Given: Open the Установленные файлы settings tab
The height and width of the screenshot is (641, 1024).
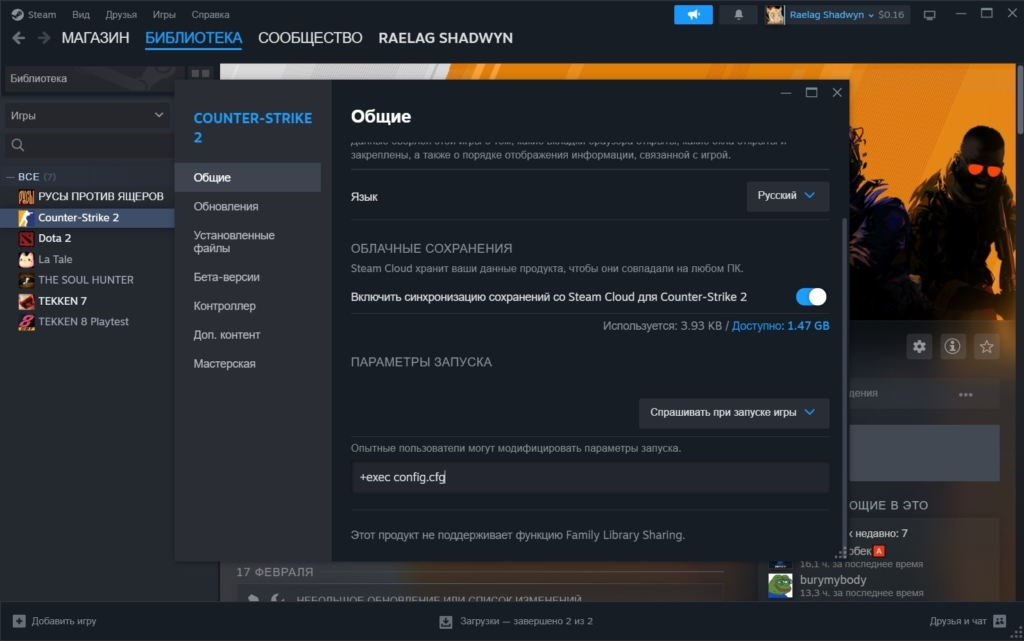Looking at the screenshot, I should [x=234, y=241].
